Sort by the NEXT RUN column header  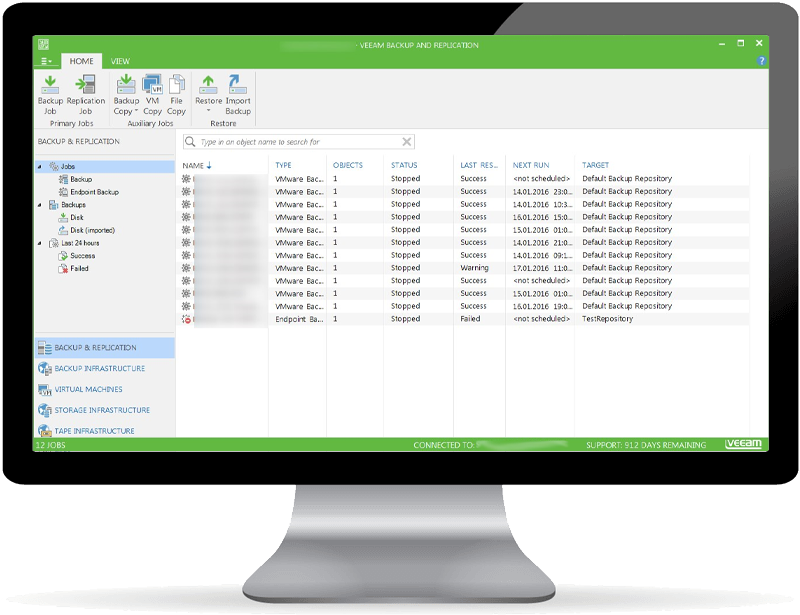click(531, 165)
